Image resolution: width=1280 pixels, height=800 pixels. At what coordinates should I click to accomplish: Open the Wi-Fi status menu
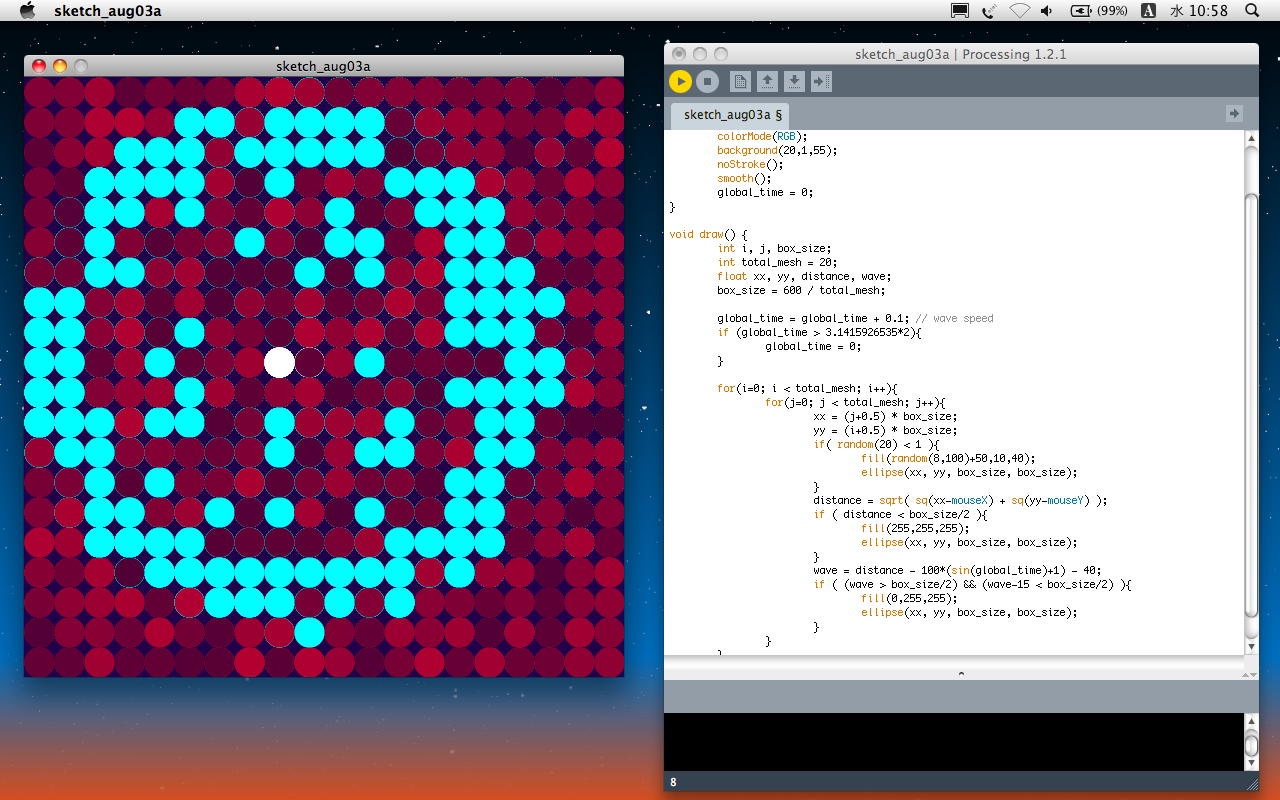tap(1019, 11)
